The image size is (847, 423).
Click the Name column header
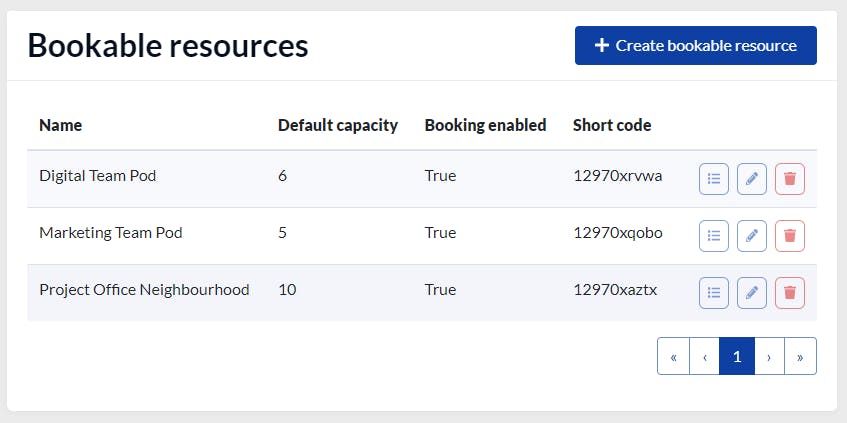click(61, 126)
